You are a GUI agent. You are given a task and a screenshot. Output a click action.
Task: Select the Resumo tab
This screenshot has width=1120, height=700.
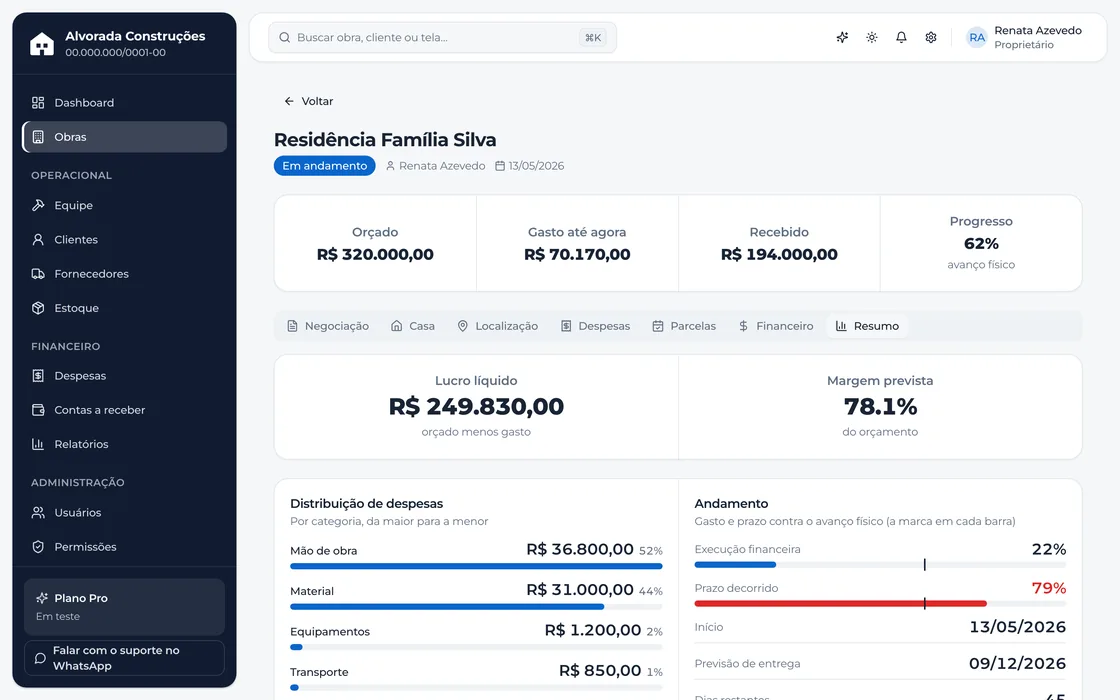(x=867, y=326)
